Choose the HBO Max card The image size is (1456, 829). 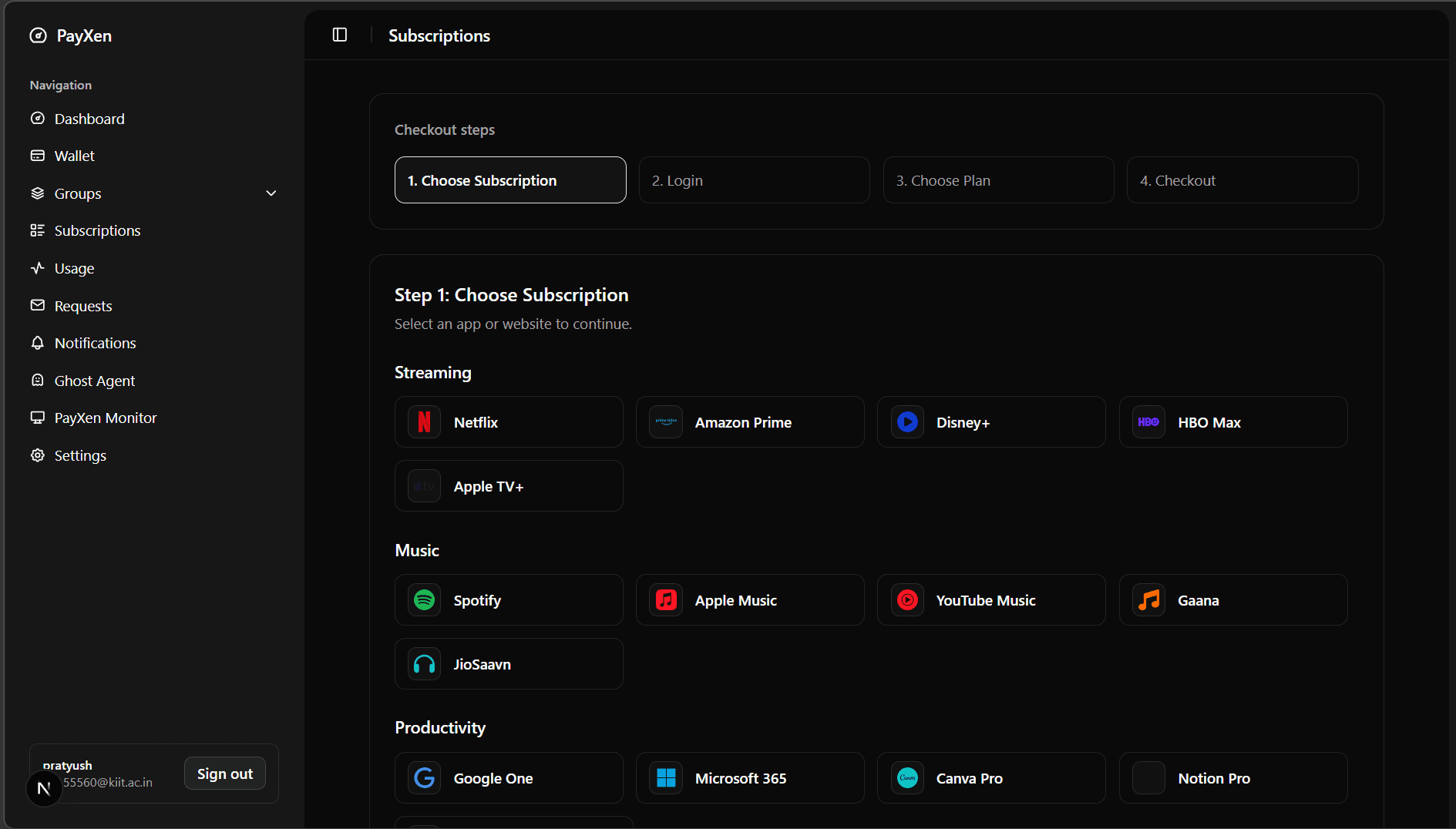point(1233,422)
